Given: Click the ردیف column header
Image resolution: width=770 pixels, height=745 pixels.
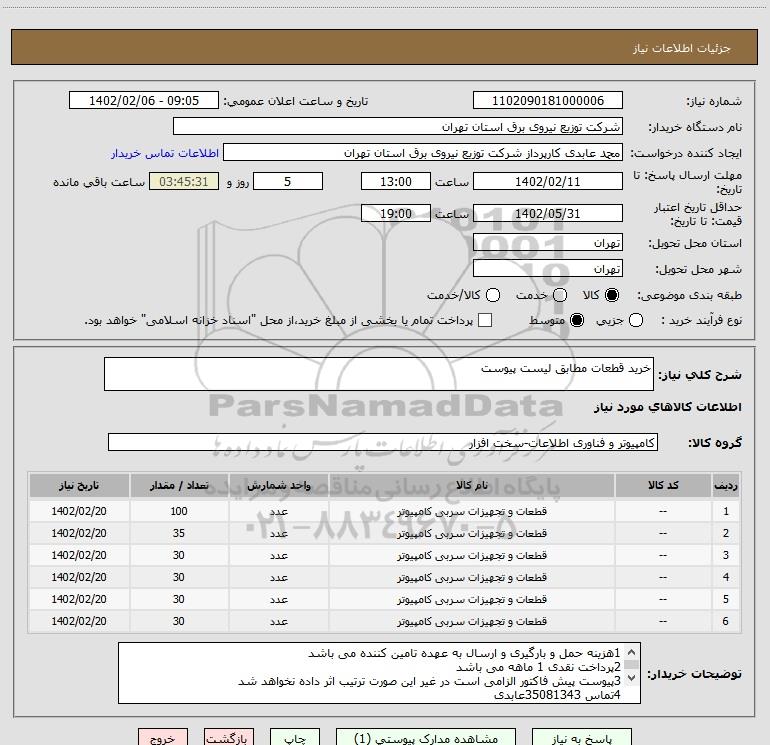Looking at the screenshot, I should 726,485.
